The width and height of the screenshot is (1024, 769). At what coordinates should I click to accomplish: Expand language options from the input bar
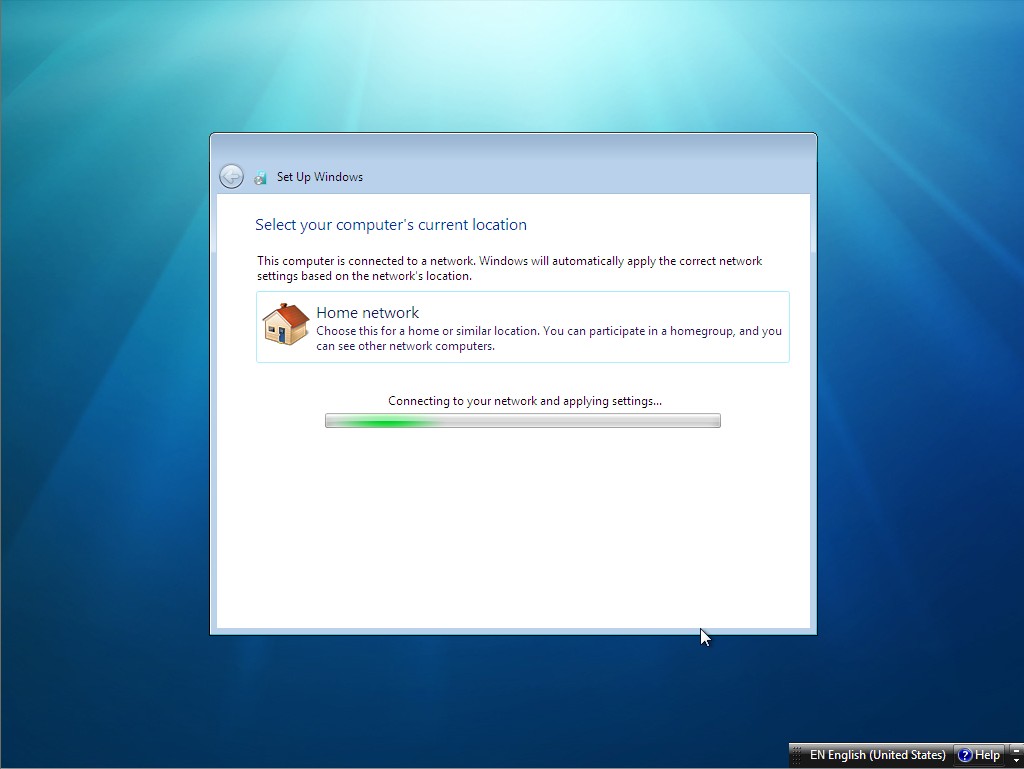click(x=1017, y=760)
